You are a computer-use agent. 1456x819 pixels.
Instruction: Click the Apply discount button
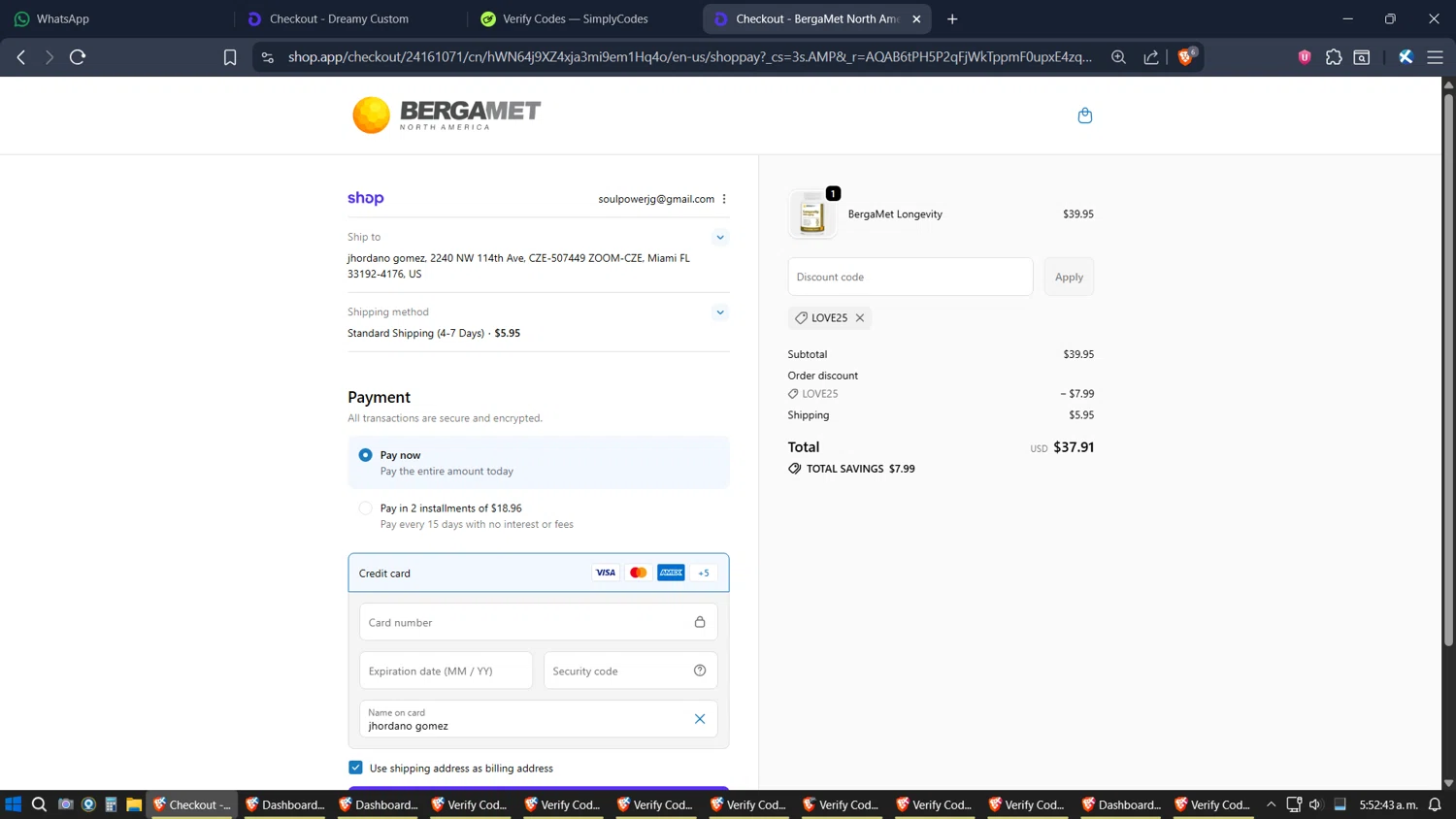(1069, 277)
